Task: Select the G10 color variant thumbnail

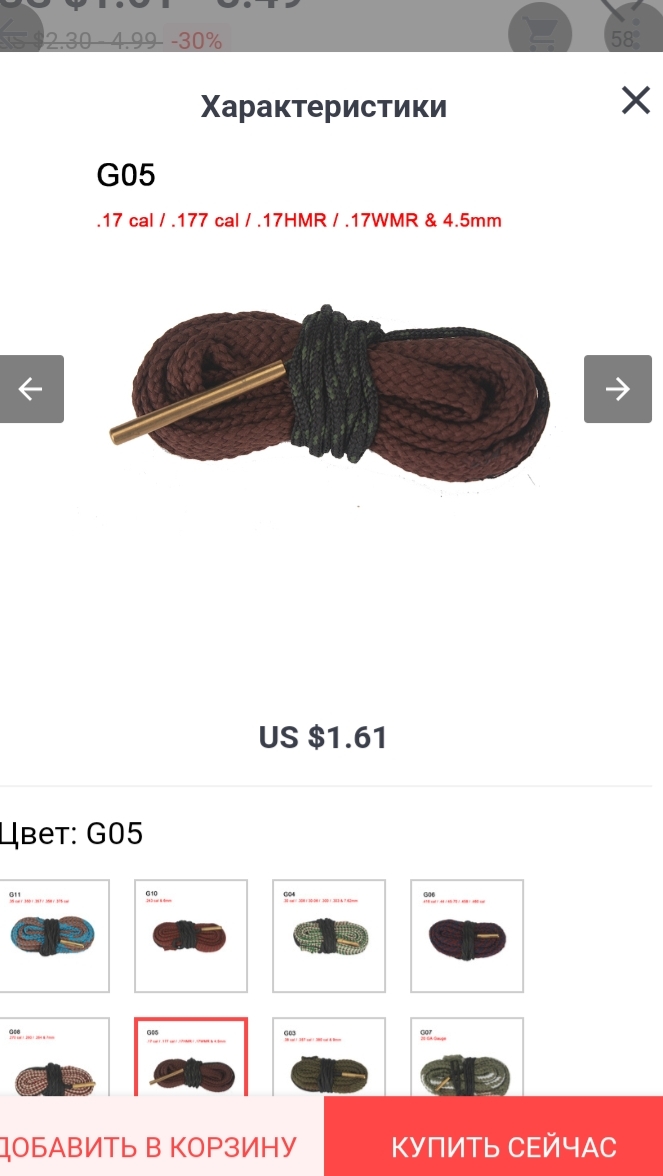Action: [190, 935]
